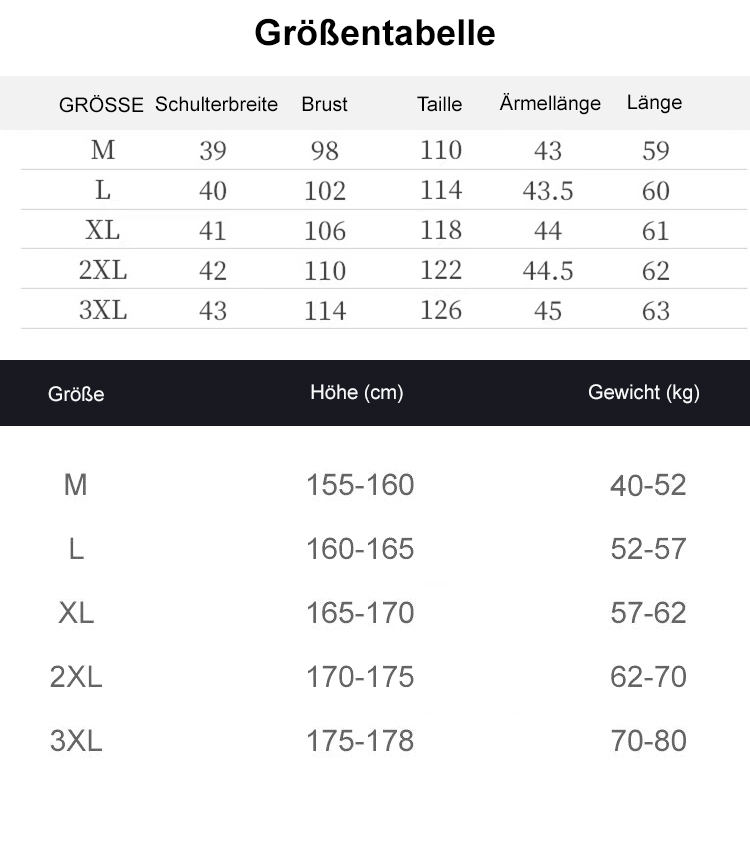The height and width of the screenshot is (856, 750).
Task: Select the 43.5 sleeve length value
Action: [x=547, y=191]
